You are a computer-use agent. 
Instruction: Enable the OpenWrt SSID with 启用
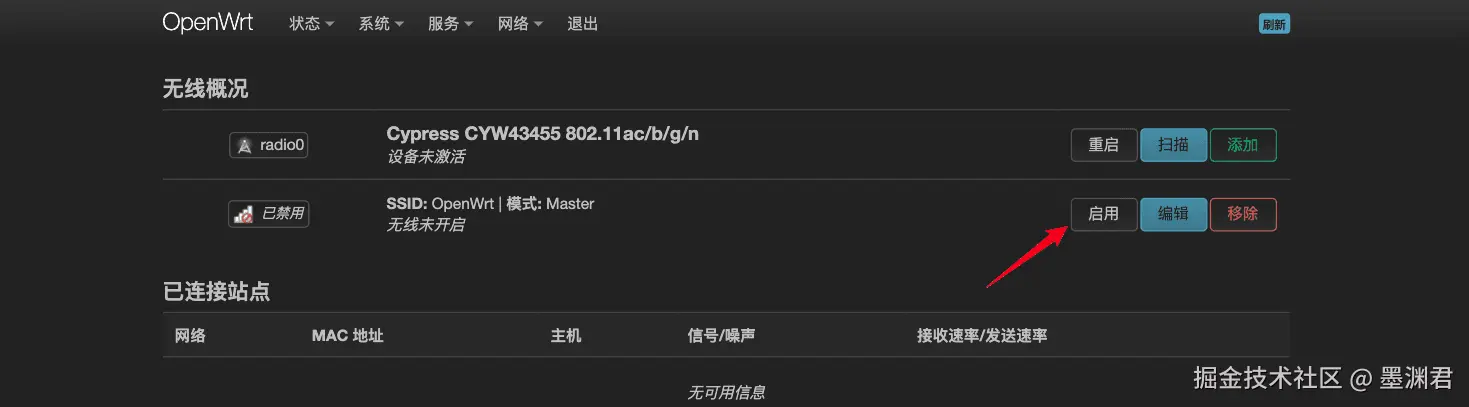coord(1104,214)
